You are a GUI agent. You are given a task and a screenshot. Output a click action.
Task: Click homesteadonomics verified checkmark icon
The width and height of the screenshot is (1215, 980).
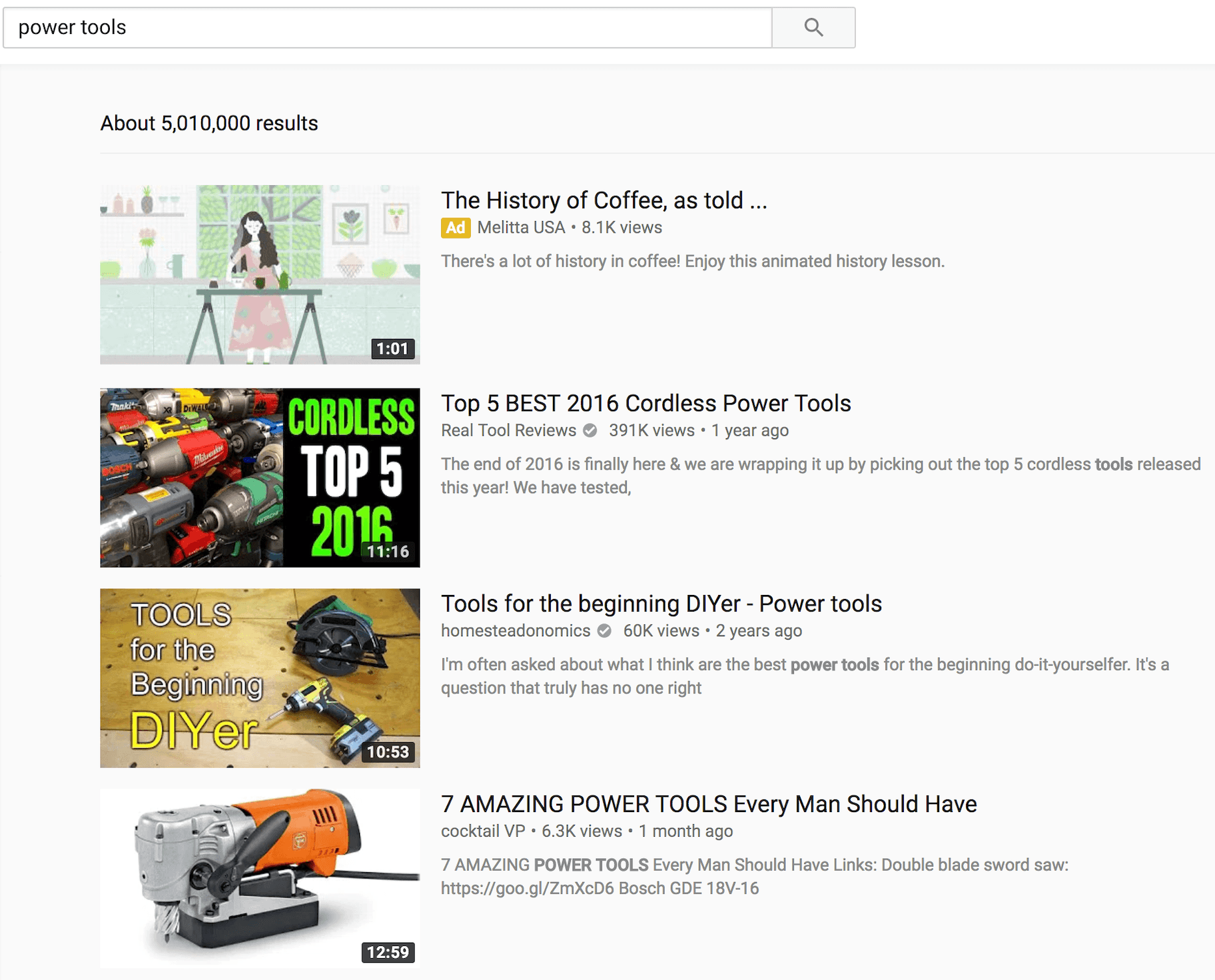point(604,631)
